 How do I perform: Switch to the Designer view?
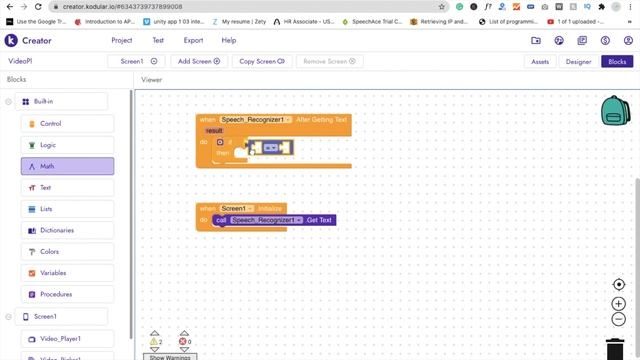coord(578,62)
